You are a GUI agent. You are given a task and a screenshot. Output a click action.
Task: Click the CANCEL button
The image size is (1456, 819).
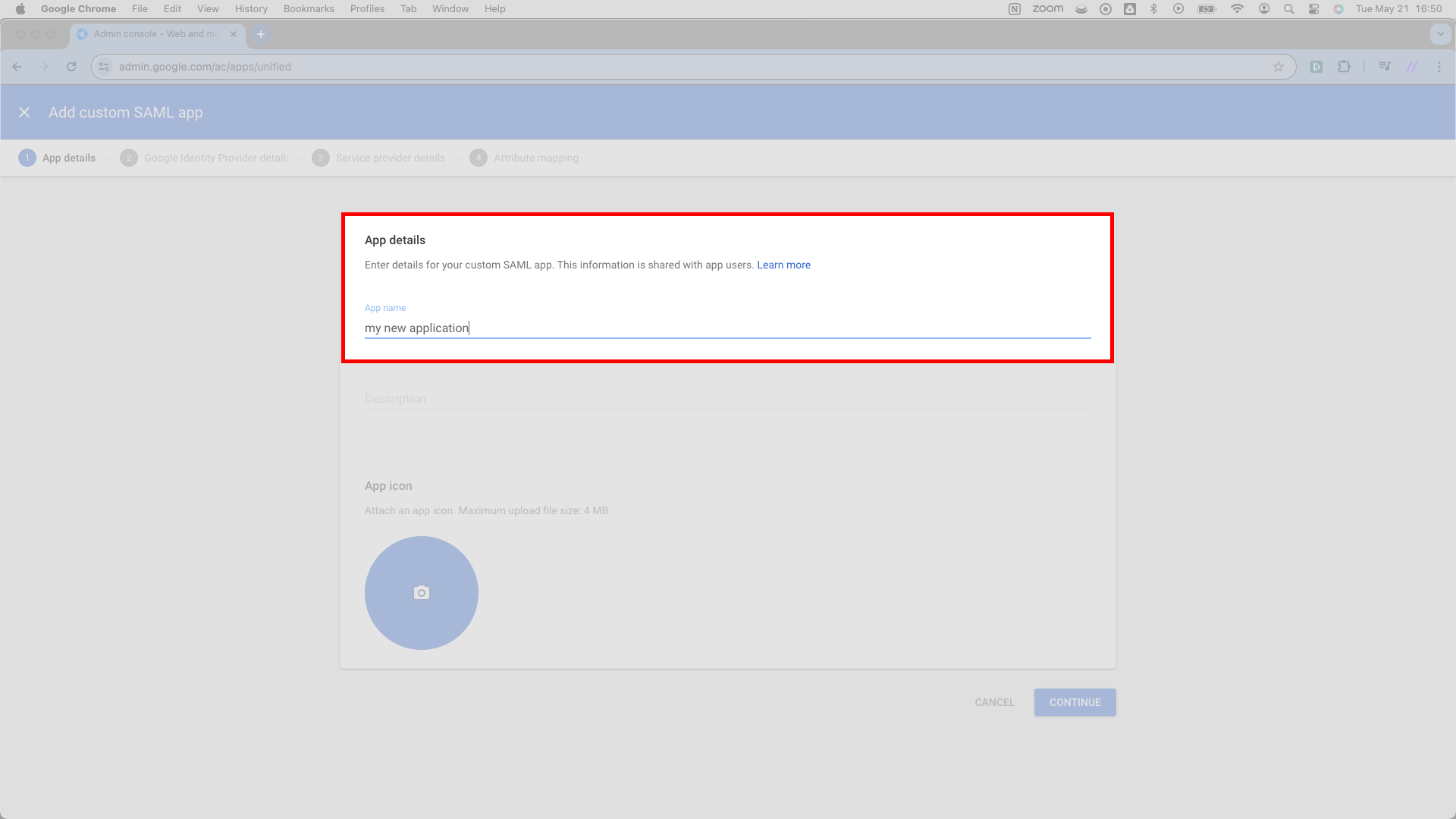(993, 702)
